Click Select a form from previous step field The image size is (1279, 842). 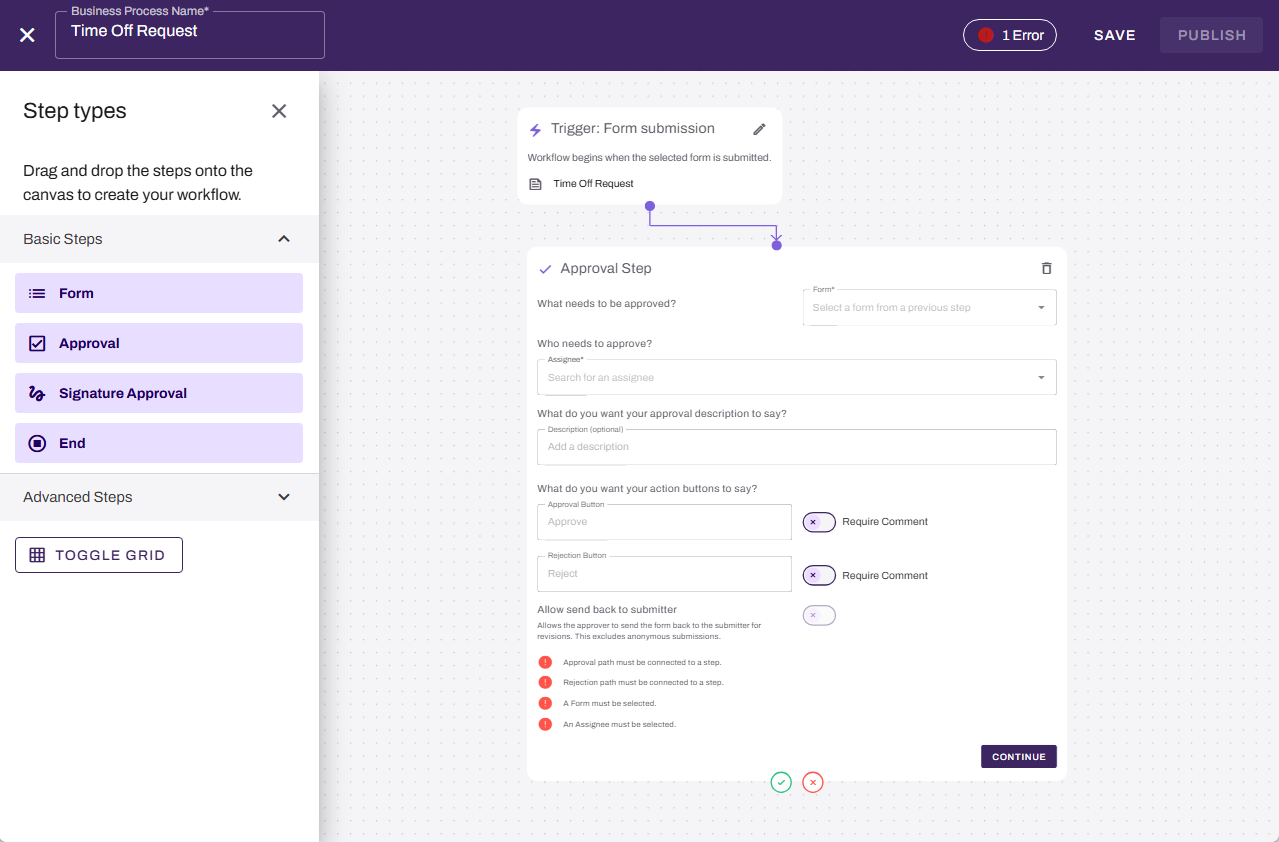(x=930, y=307)
